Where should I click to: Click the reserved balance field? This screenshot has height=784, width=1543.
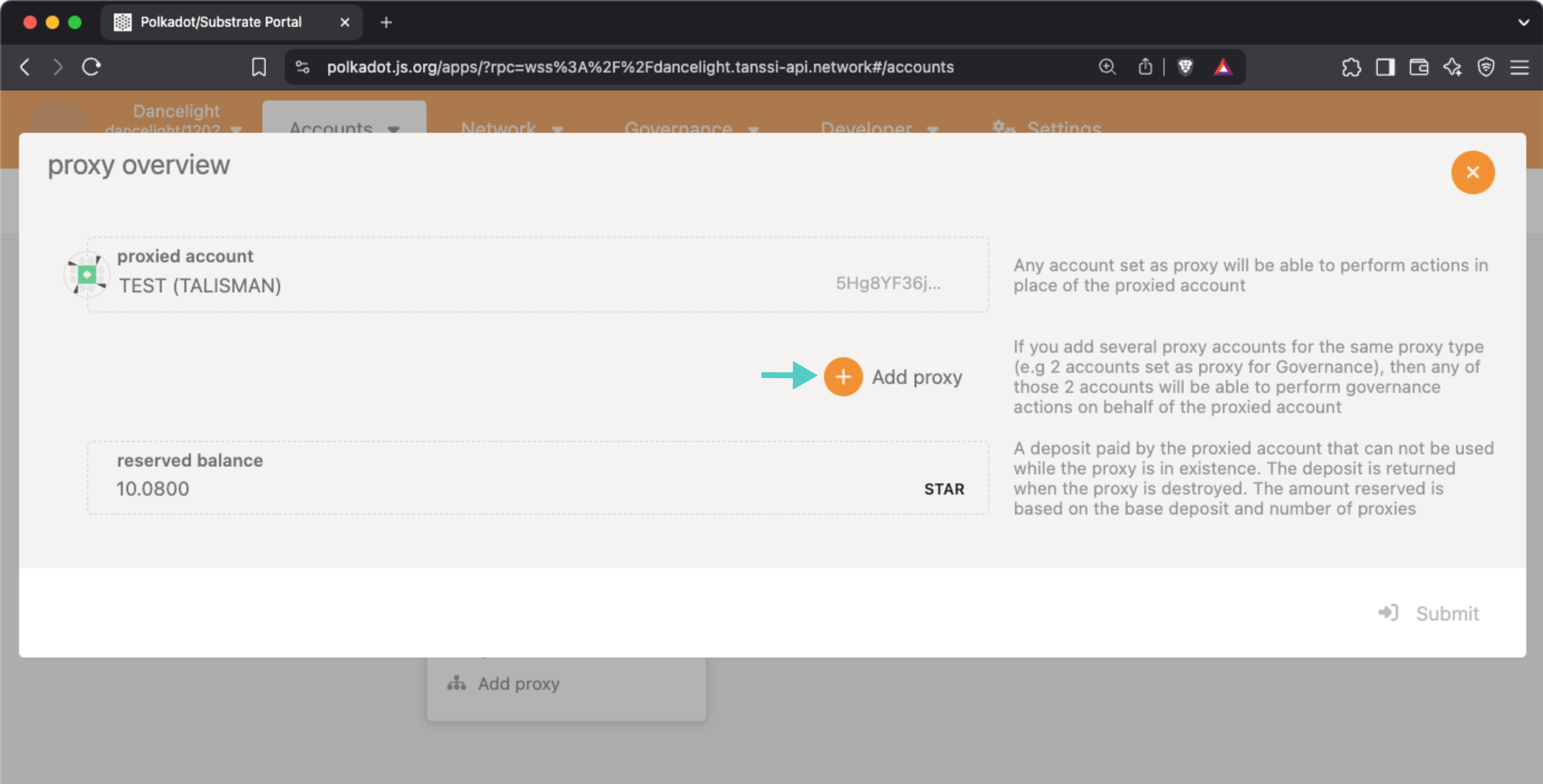click(x=537, y=478)
